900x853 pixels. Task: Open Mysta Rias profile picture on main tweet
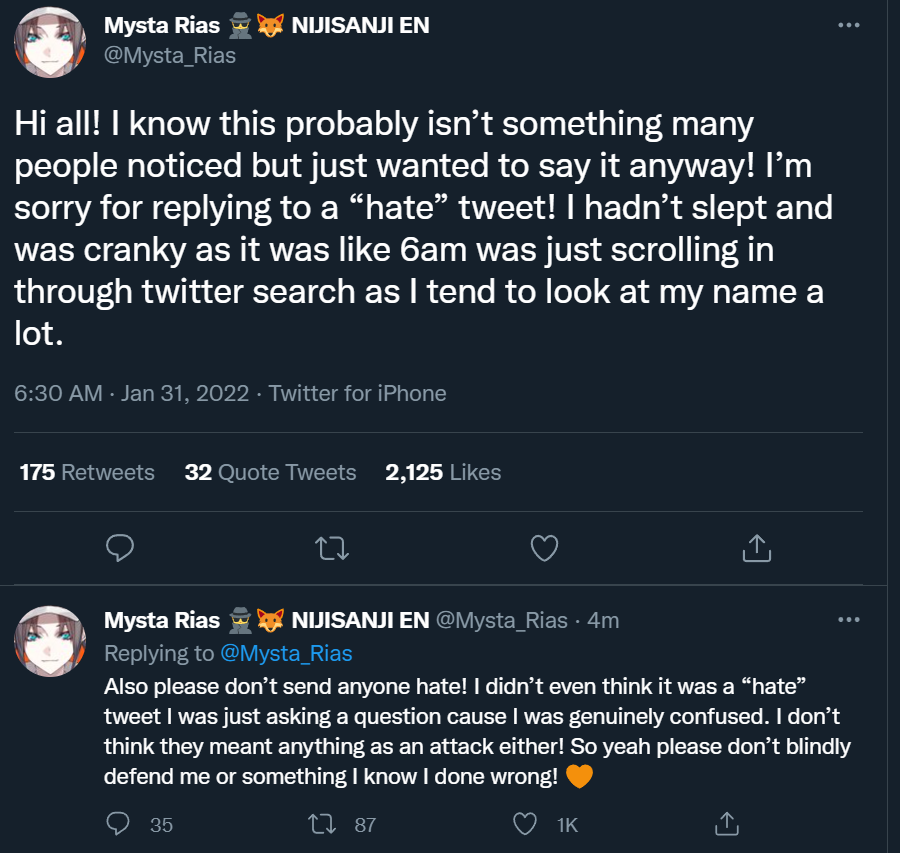coord(50,42)
